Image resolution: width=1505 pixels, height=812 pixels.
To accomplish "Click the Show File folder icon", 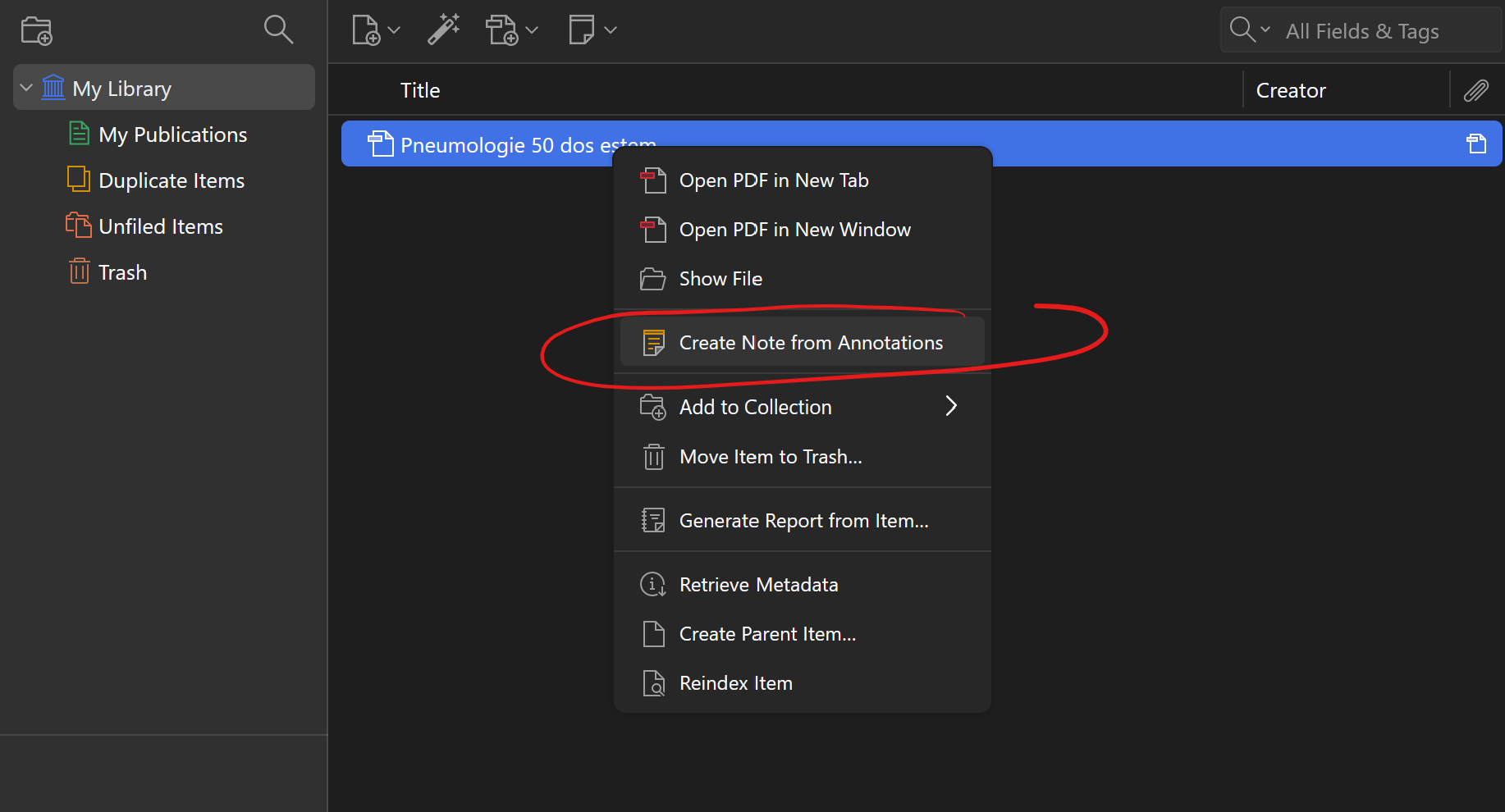I will (653, 279).
